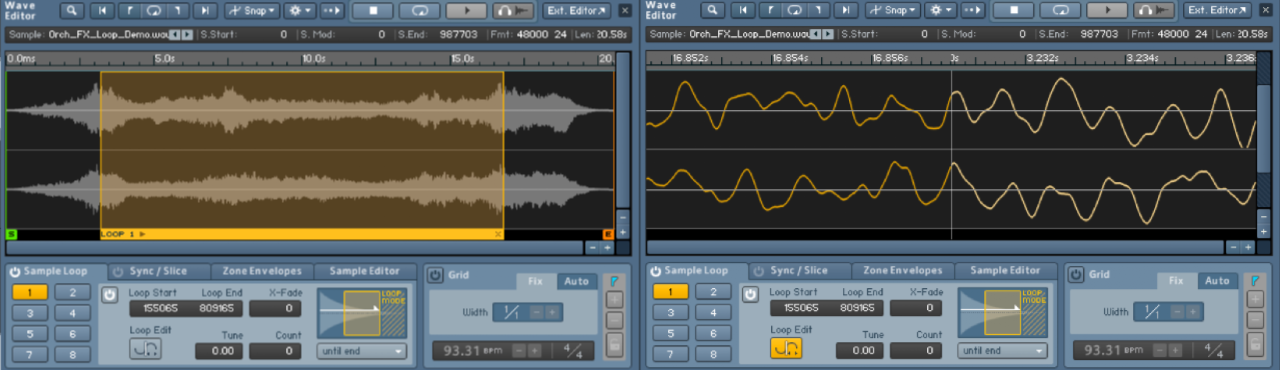This screenshot has height=370, width=1280.
Task: Click the magnifier zoom tool in left Wave Editor
Action: tap(71, 10)
